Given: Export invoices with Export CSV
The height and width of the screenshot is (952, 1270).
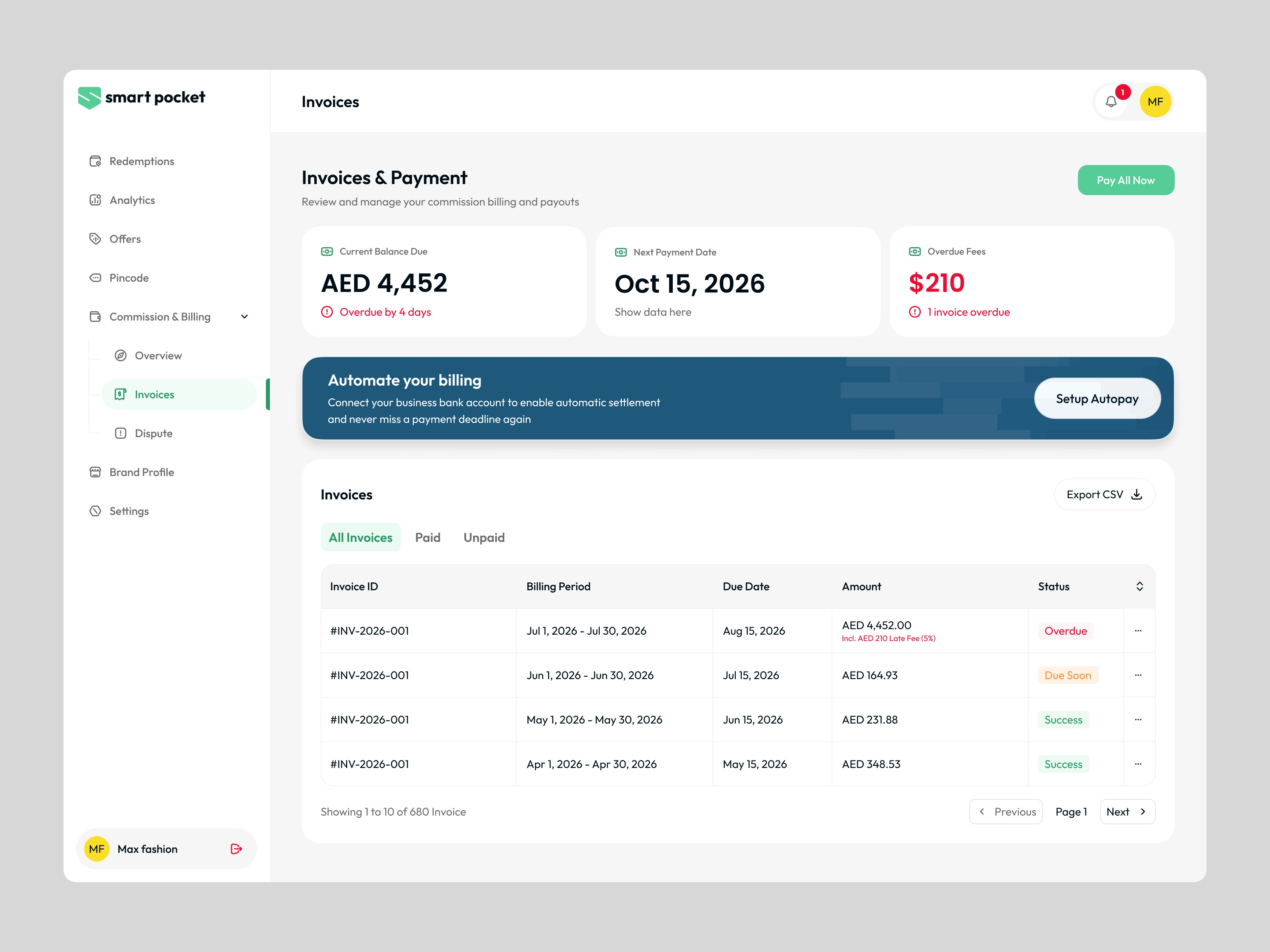Looking at the screenshot, I should coord(1104,495).
